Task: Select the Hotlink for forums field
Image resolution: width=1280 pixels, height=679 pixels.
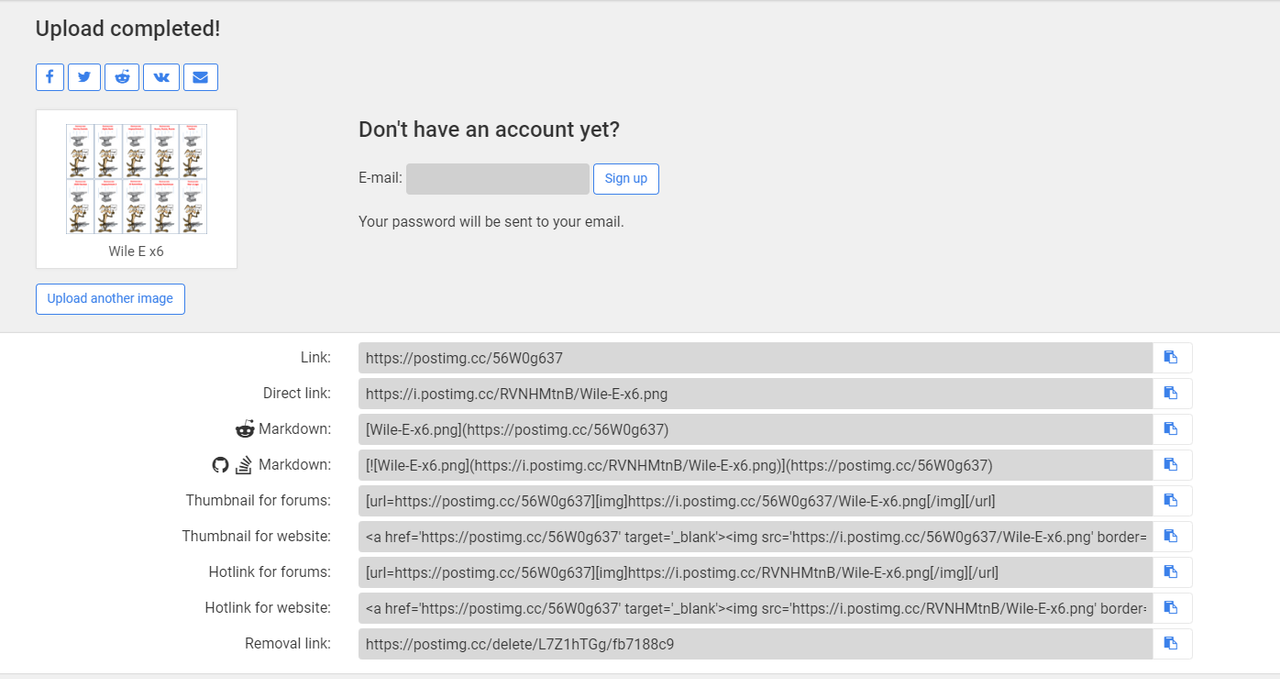Action: pos(755,572)
